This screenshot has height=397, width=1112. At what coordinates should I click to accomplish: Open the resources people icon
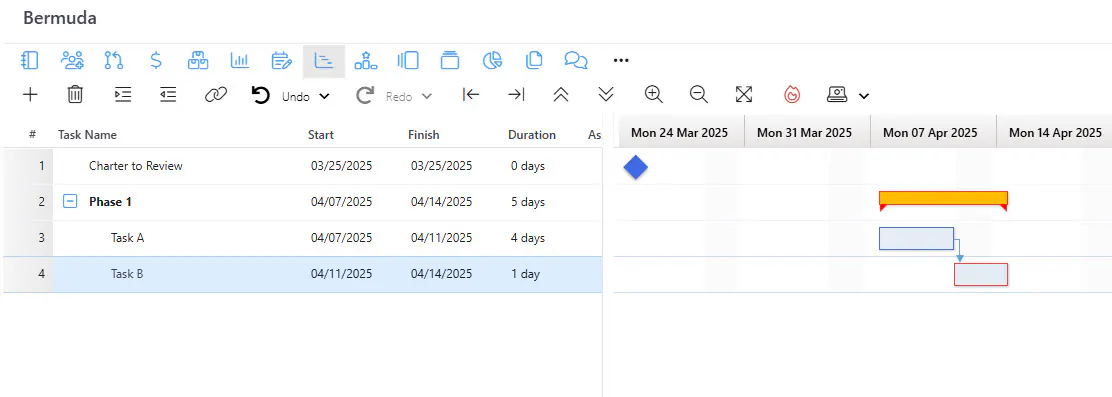point(72,61)
